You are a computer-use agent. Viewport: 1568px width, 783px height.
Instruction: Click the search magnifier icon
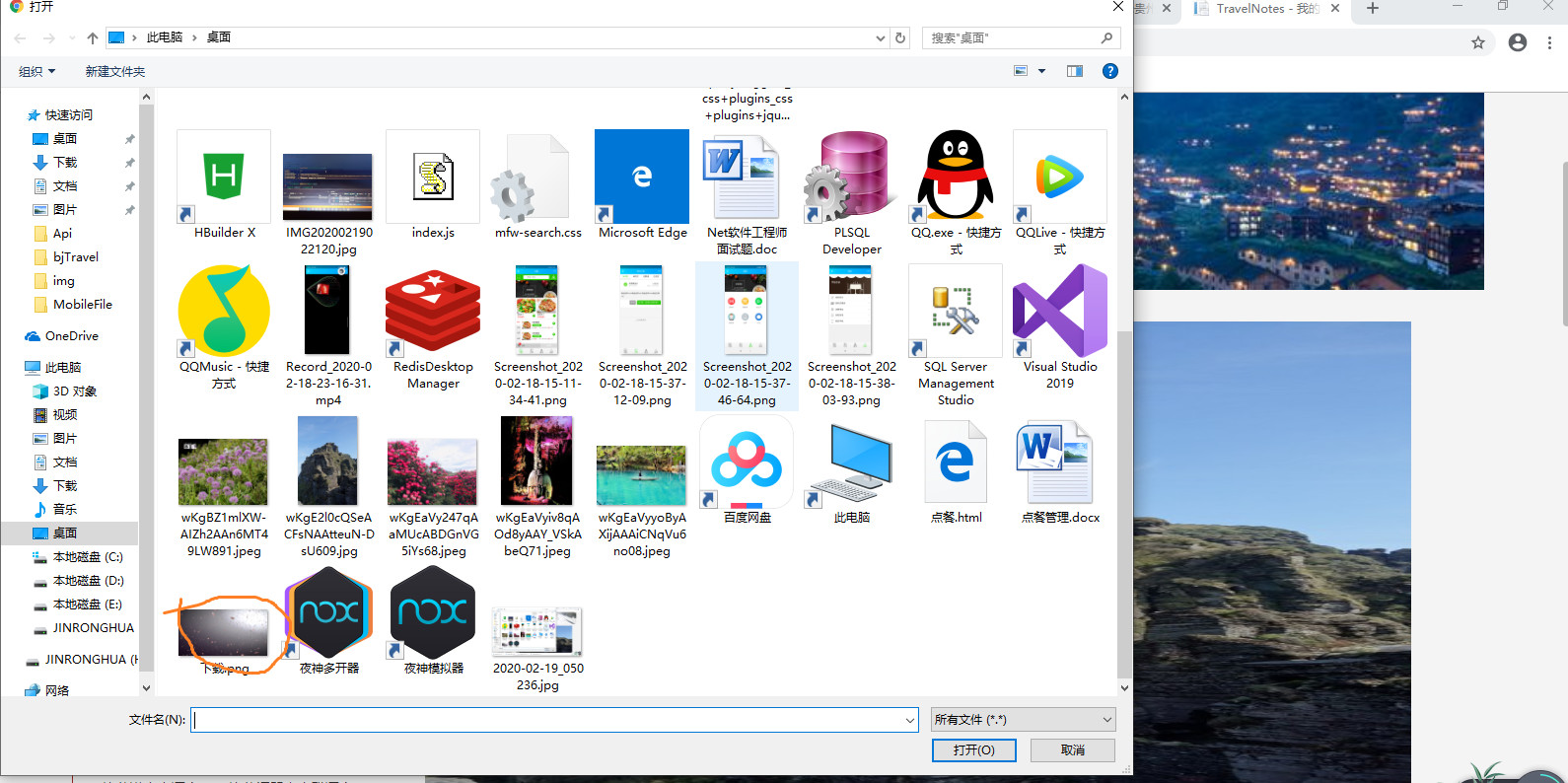click(x=1106, y=37)
